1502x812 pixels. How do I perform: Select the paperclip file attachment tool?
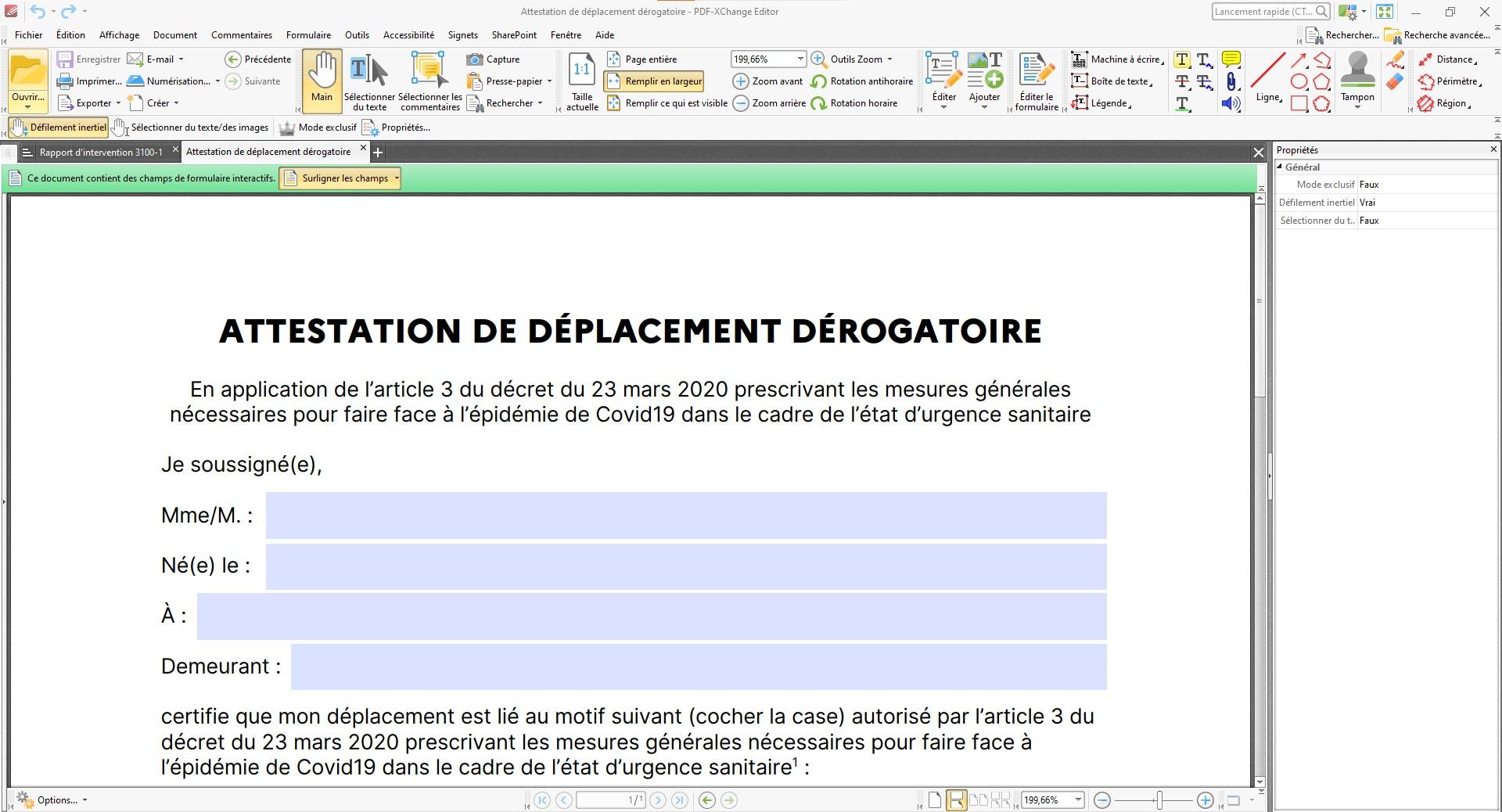tap(1231, 81)
